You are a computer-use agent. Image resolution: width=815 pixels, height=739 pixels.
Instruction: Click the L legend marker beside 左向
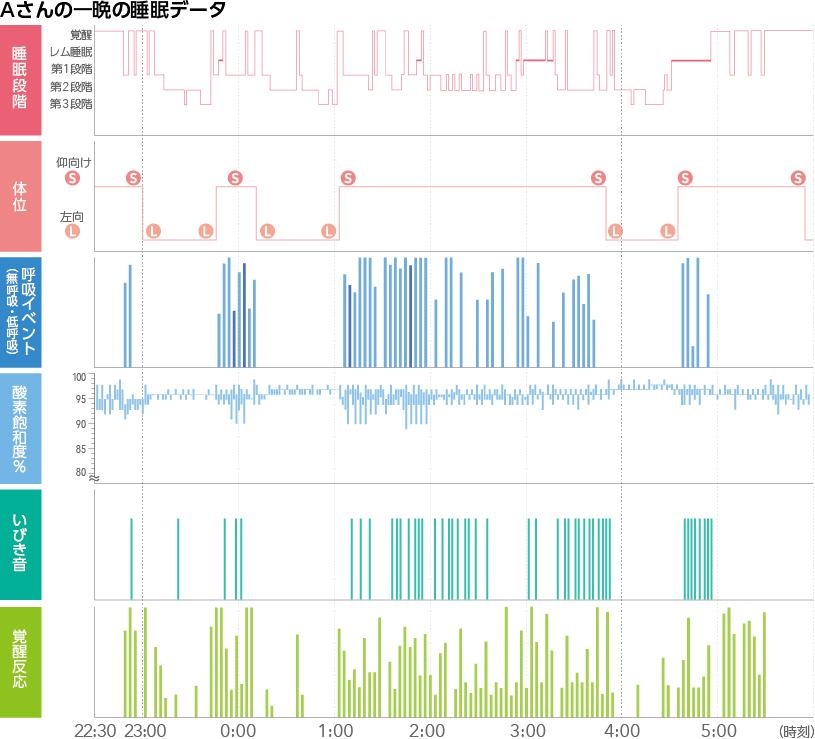coord(71,231)
